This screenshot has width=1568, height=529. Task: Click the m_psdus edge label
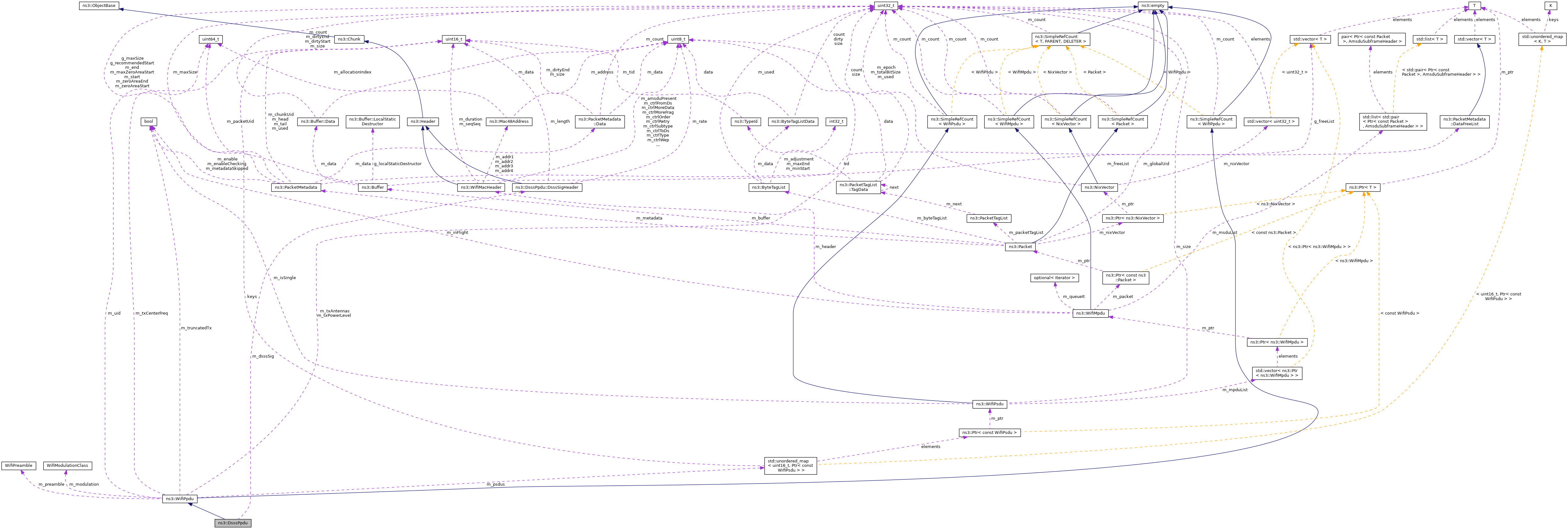click(x=495, y=485)
